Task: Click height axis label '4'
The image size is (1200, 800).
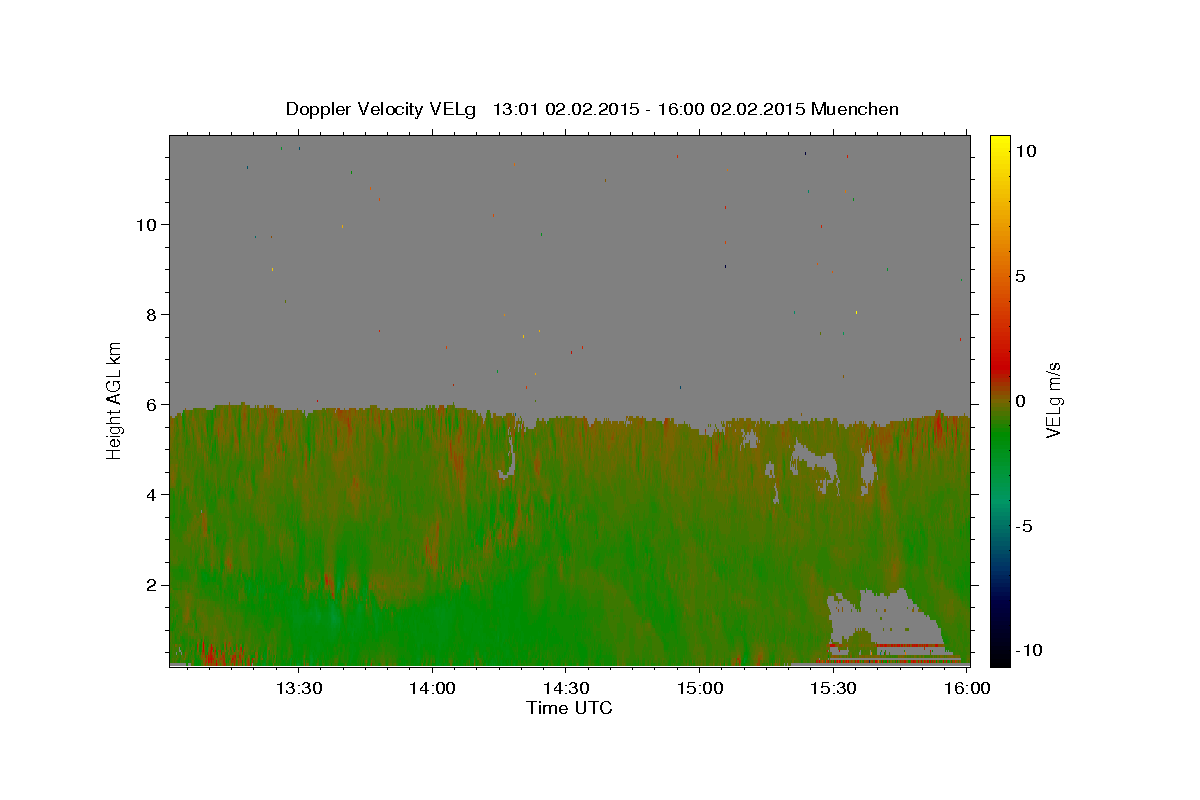Action: point(150,495)
